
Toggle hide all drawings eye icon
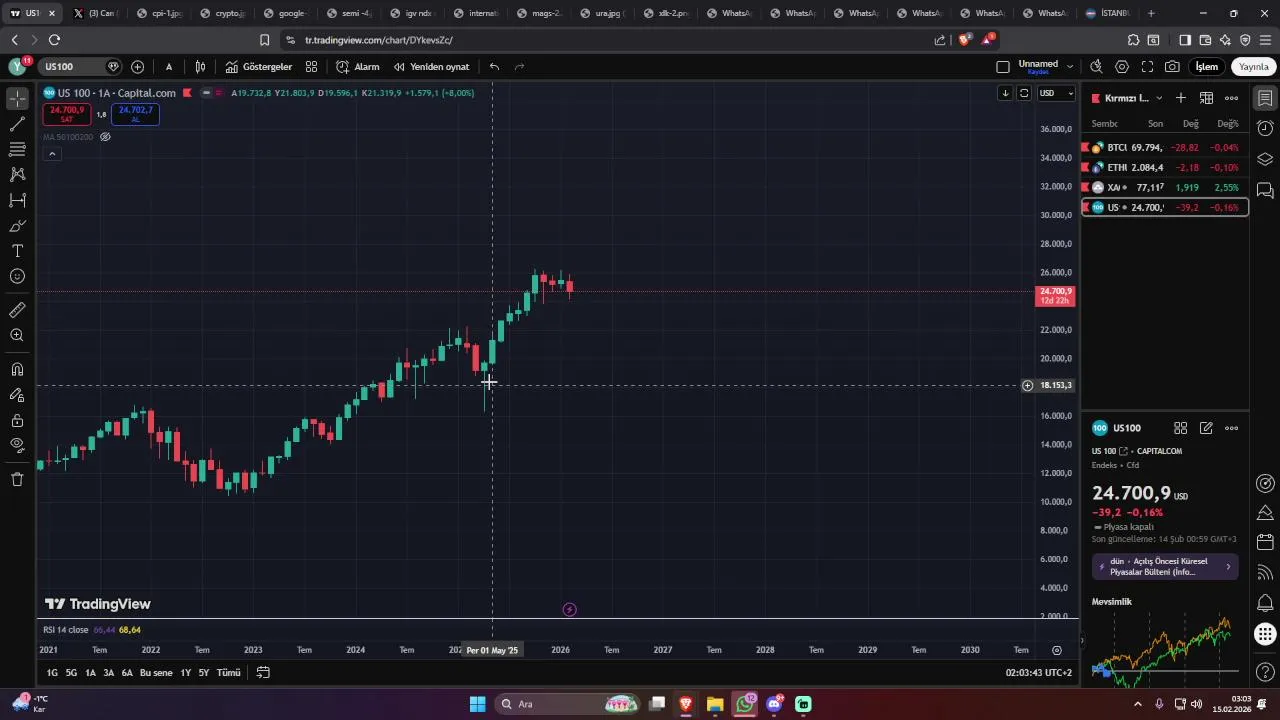[17, 445]
